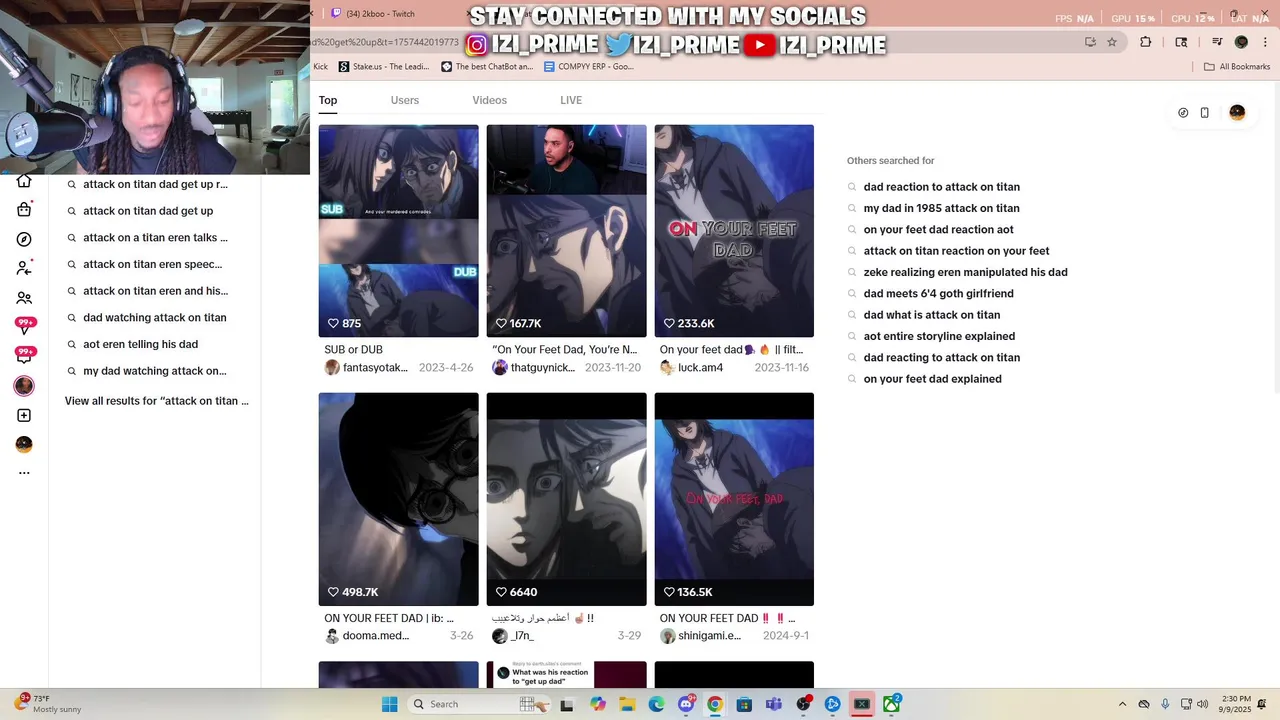Open ON YOUR FEET DAD video with 233.6K likes

[x=734, y=231]
